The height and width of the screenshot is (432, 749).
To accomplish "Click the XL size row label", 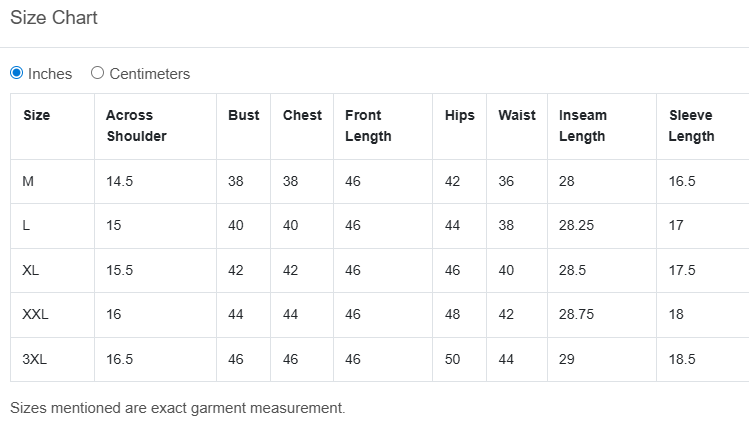I will click(30, 270).
